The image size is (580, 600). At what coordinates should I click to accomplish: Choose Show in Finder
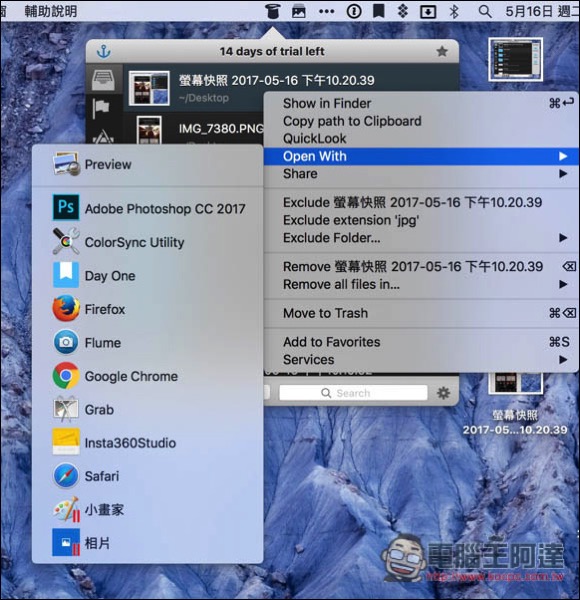tap(421, 103)
